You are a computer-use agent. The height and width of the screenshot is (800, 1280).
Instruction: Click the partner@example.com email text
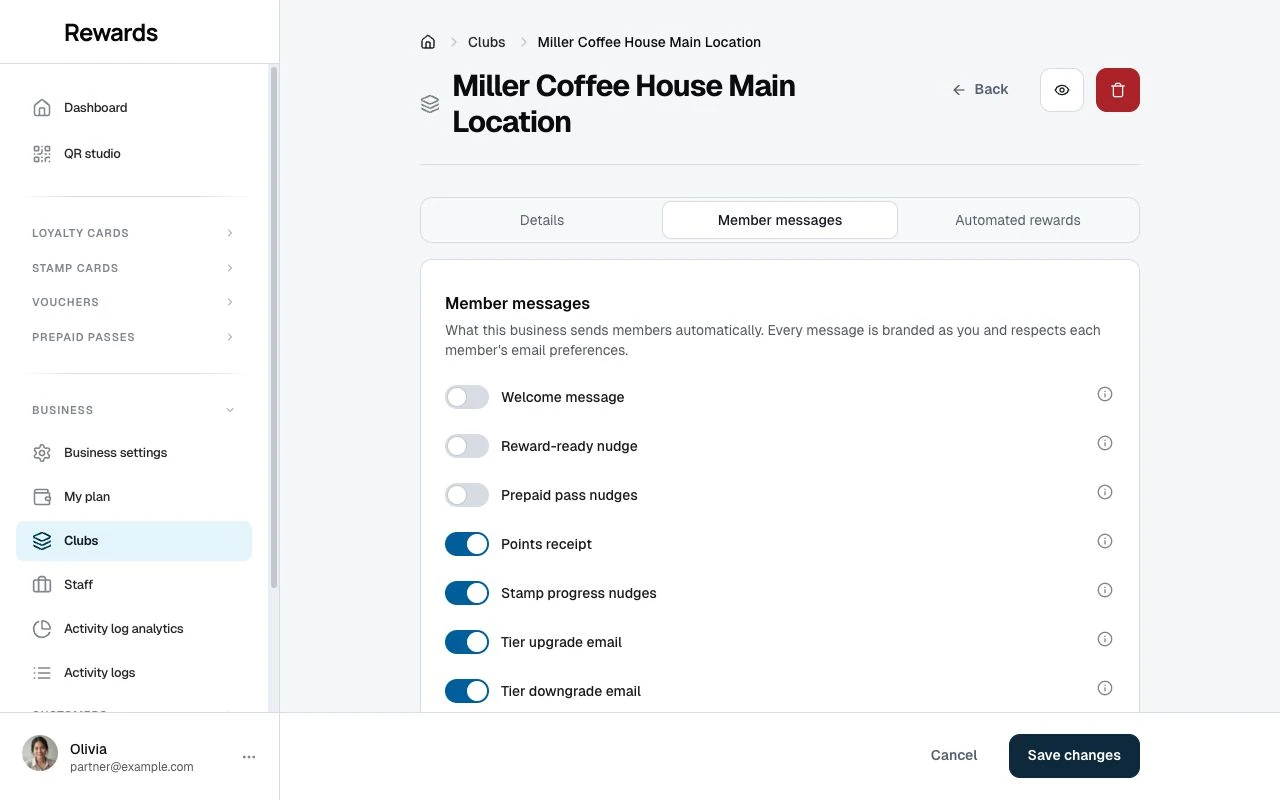(132, 767)
